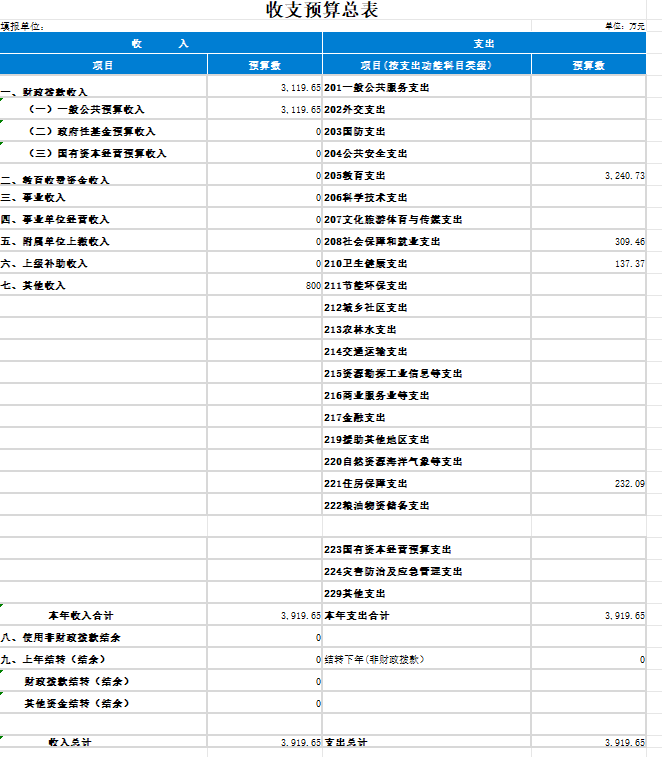Click the 221住房保障支出 amount 232.09
662x757 pixels.
click(630, 484)
